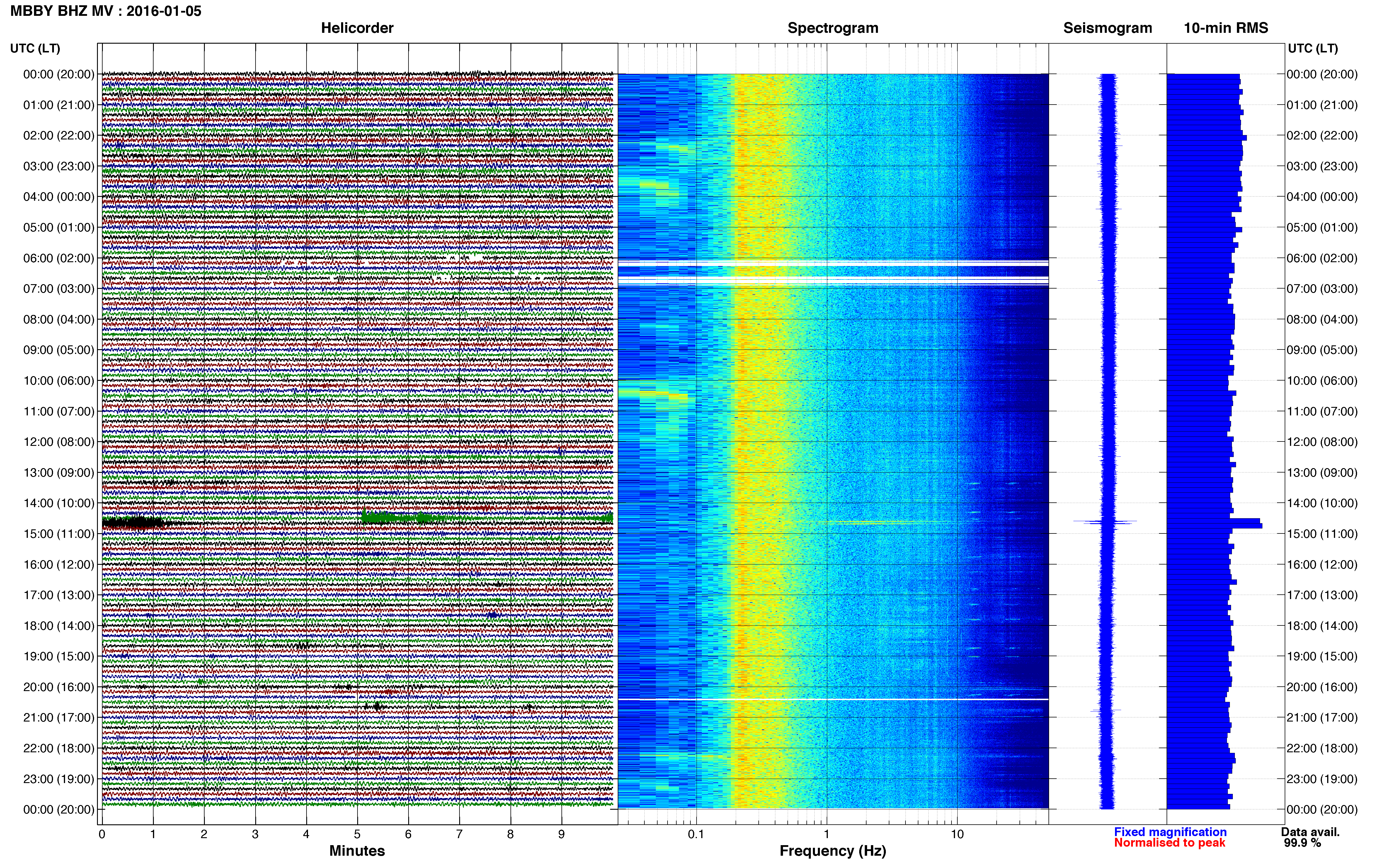Select the '10-min RMS' panel heading
The width and height of the screenshot is (1389, 868).
tap(1226, 28)
